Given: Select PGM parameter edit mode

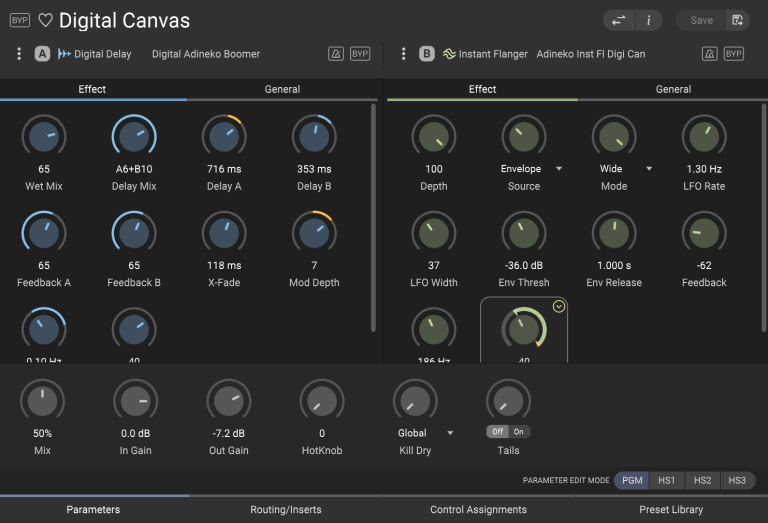Looking at the screenshot, I should (632, 480).
